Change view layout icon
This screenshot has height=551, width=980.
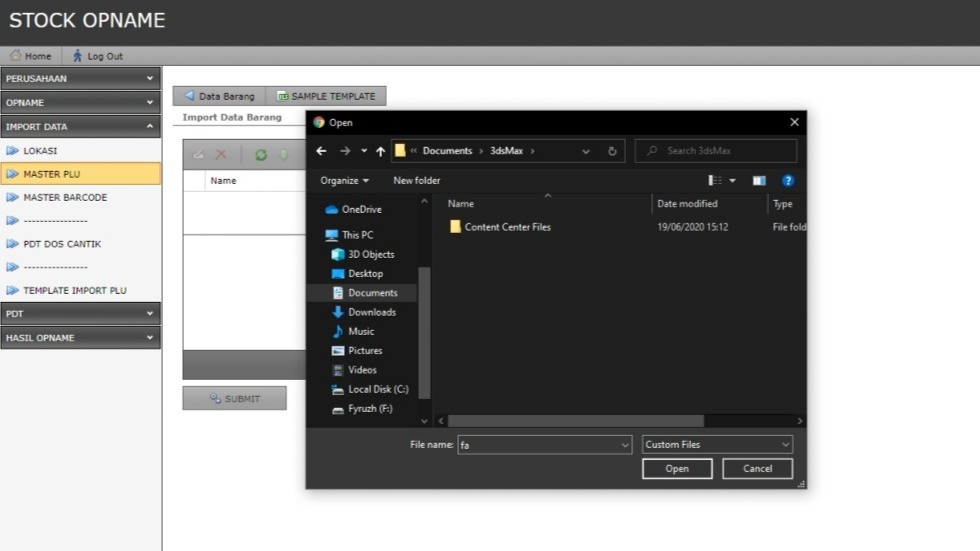click(x=714, y=181)
